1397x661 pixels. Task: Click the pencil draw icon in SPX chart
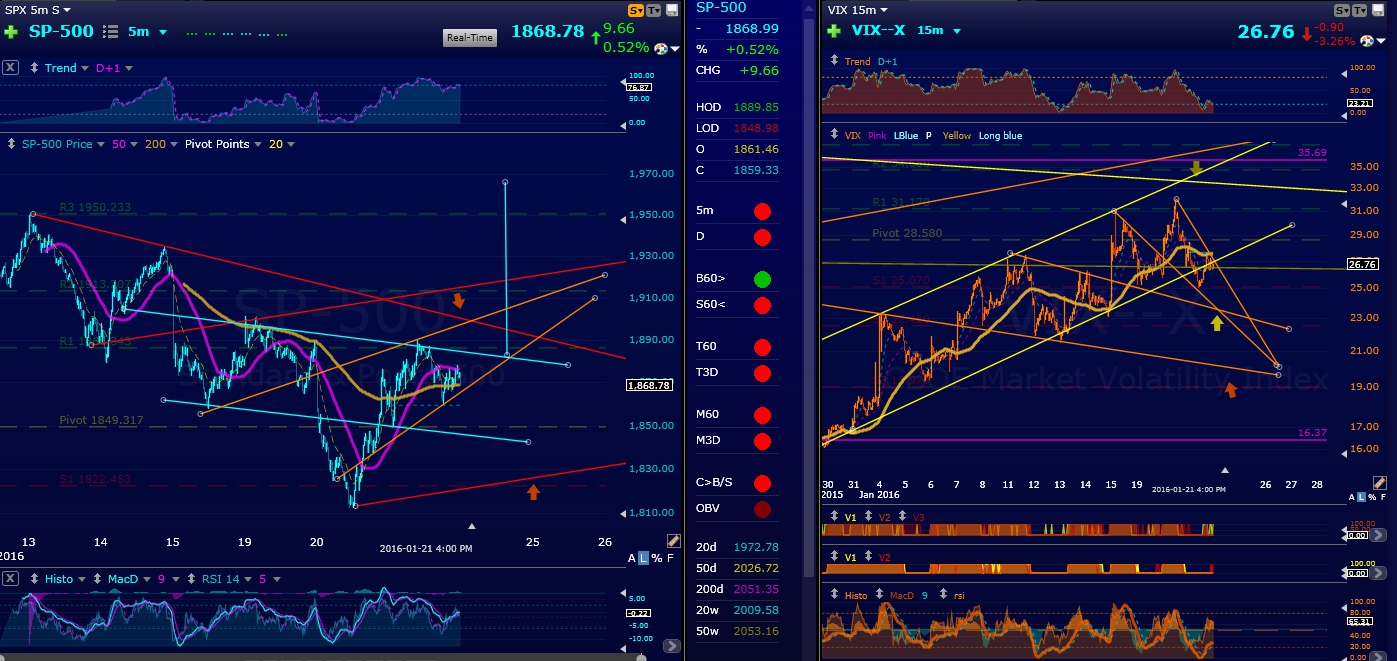pos(674,541)
